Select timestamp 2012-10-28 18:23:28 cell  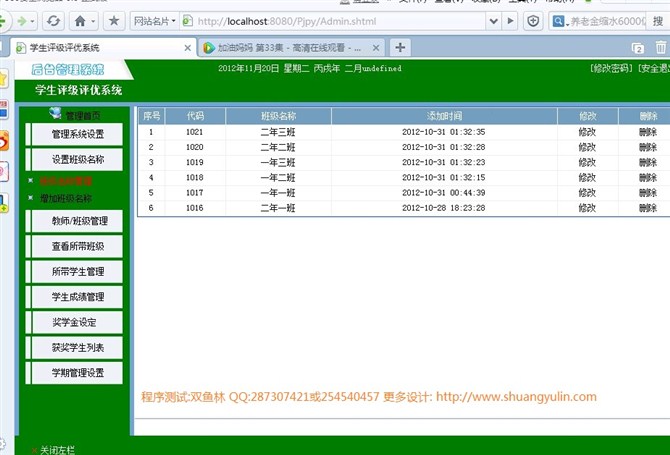click(444, 208)
